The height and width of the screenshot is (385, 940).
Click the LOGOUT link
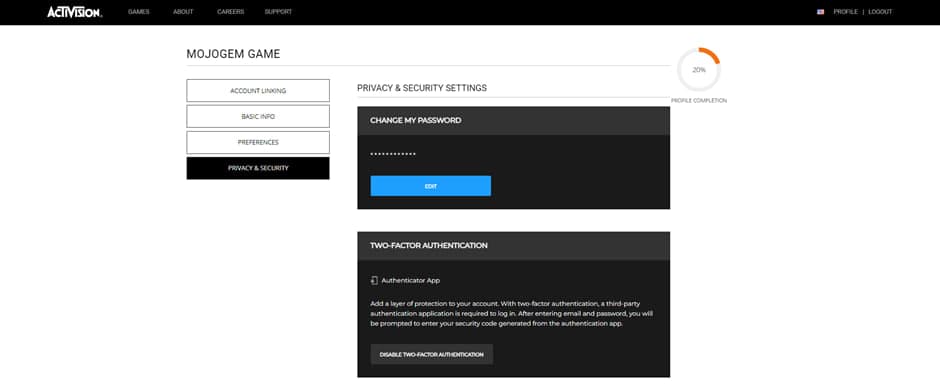[x=880, y=12]
